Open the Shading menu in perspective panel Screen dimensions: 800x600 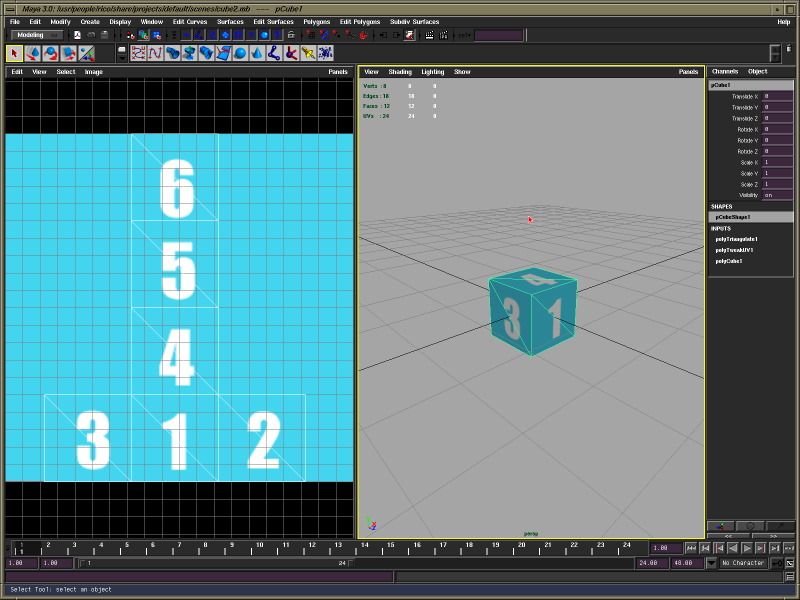[x=400, y=72]
